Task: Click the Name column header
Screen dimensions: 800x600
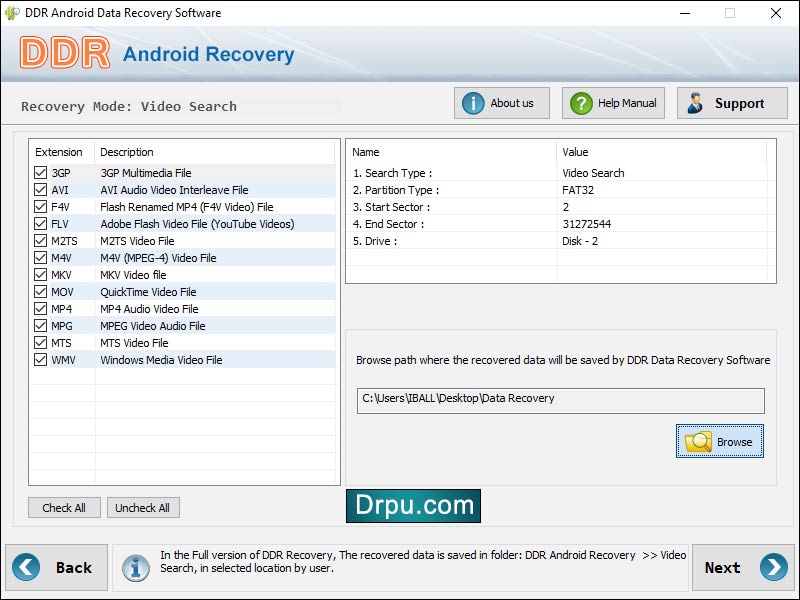Action: (365, 152)
